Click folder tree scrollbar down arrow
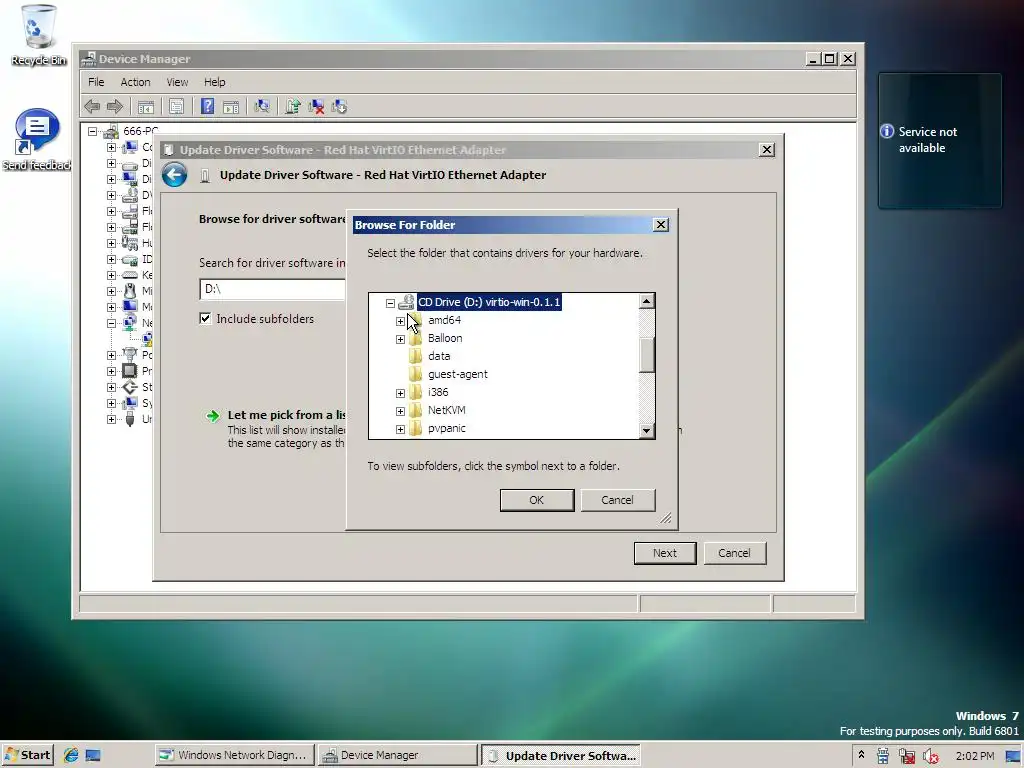Image resolution: width=1024 pixels, height=768 pixels. click(647, 430)
